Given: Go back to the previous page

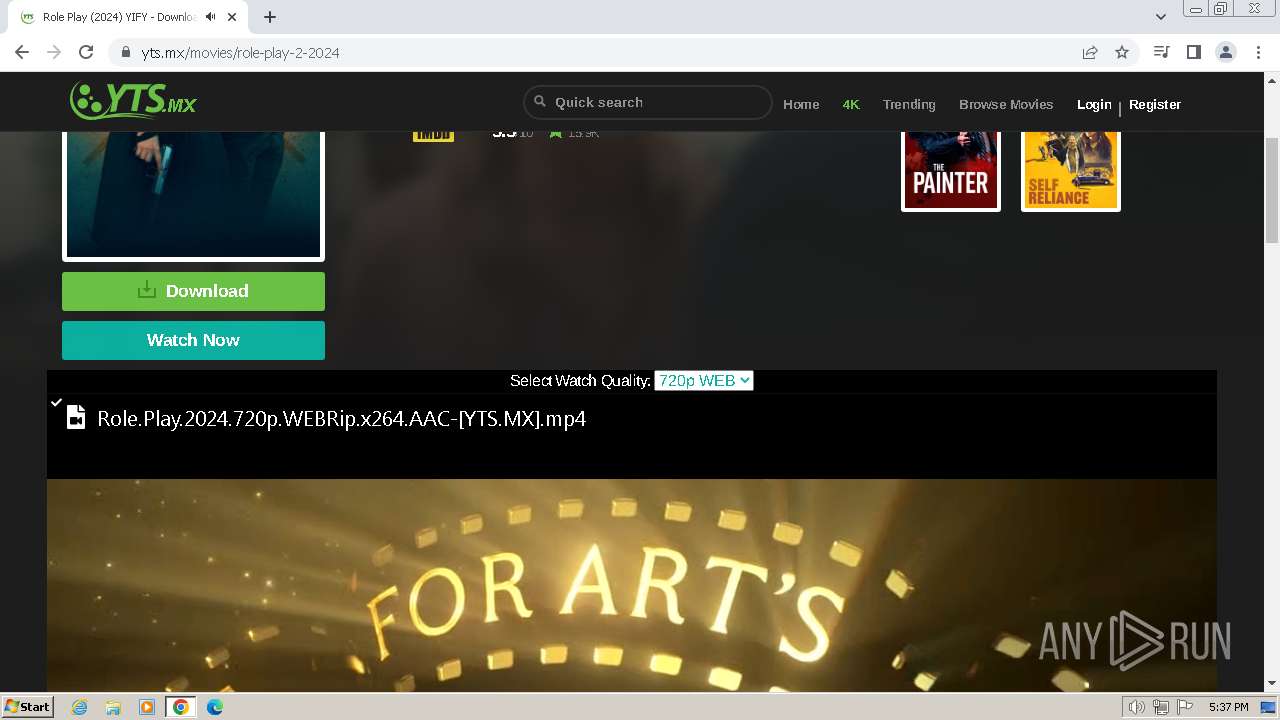Looking at the screenshot, I should pyautogui.click(x=22, y=53).
